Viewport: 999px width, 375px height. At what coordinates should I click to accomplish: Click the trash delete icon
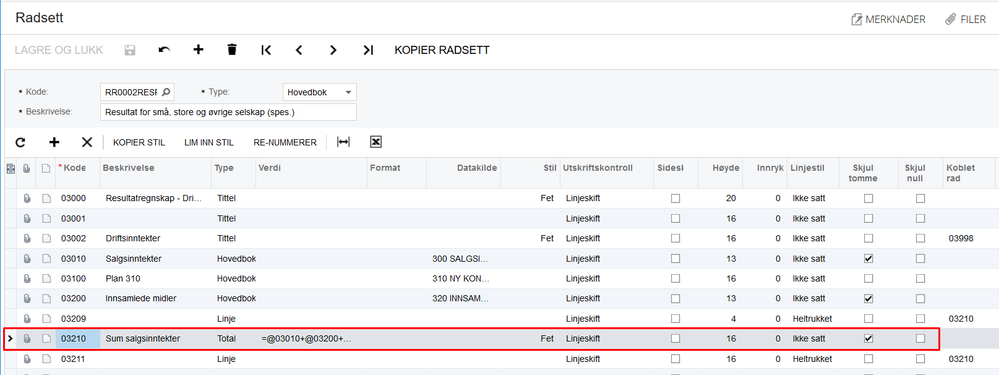click(x=232, y=50)
